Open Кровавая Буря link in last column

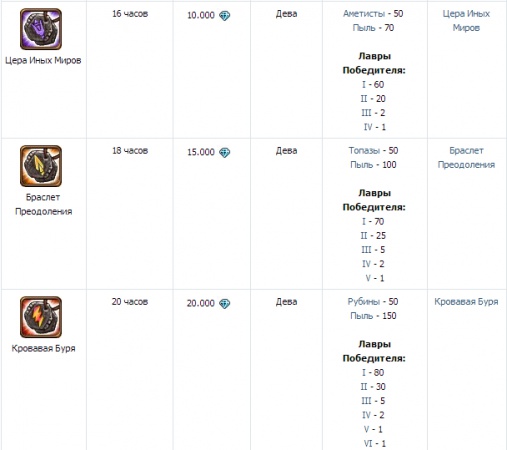coord(466,302)
